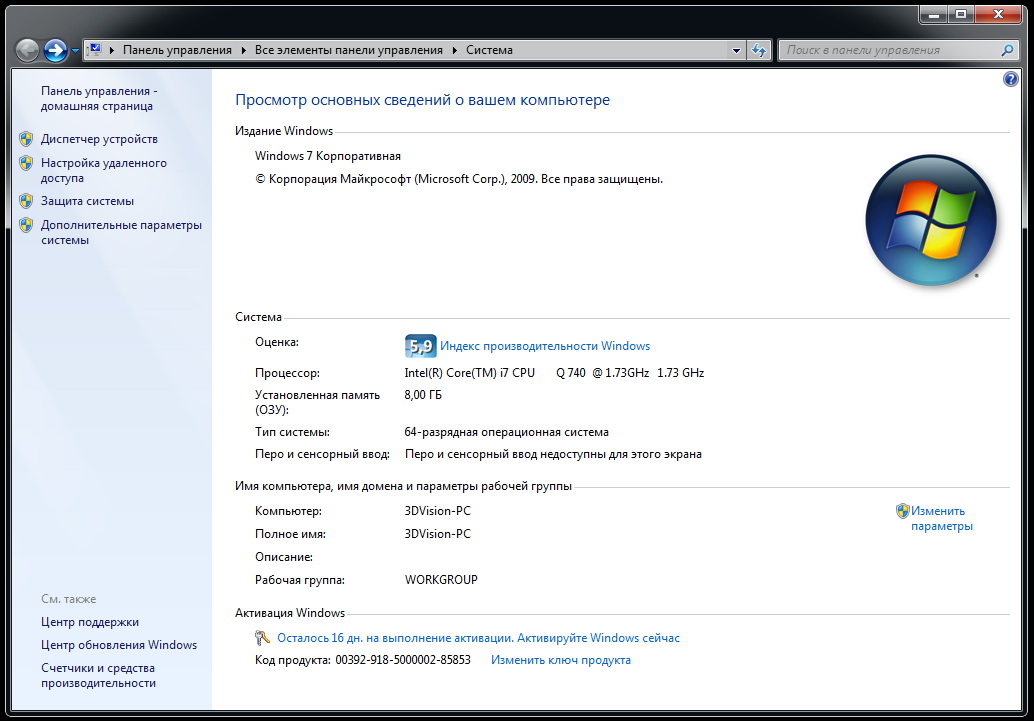The height and width of the screenshot is (721, 1034).
Task: Click "64-разрядная операционная система" text
Action: (506, 432)
